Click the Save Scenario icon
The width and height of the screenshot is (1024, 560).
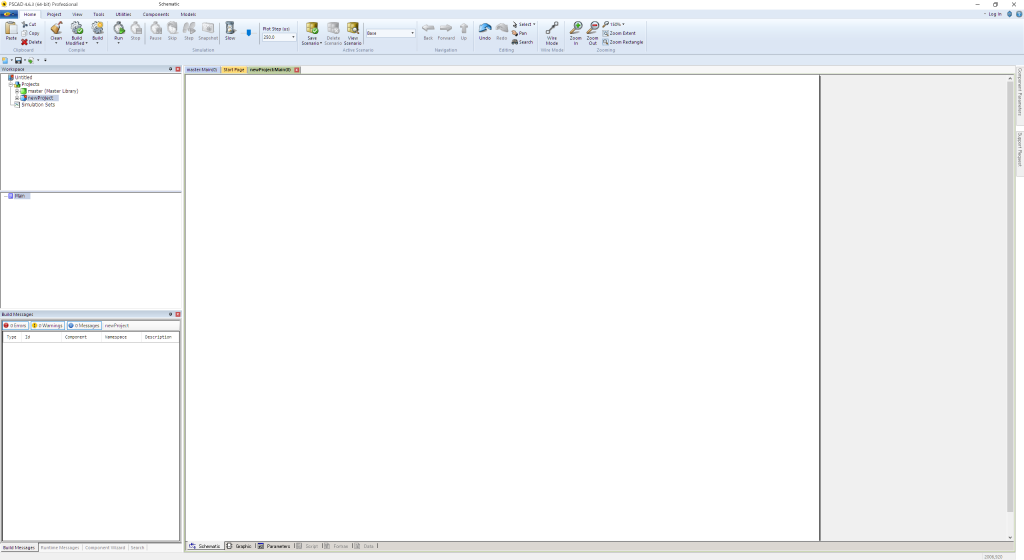pos(312,29)
